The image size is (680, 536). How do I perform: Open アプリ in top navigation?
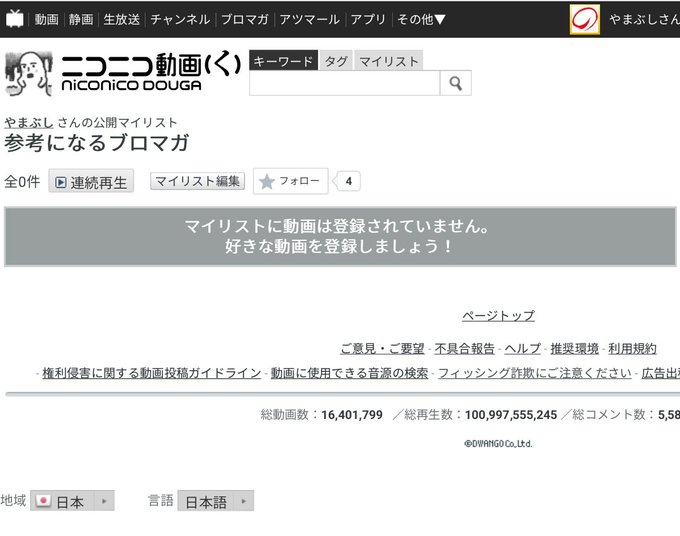[368, 19]
